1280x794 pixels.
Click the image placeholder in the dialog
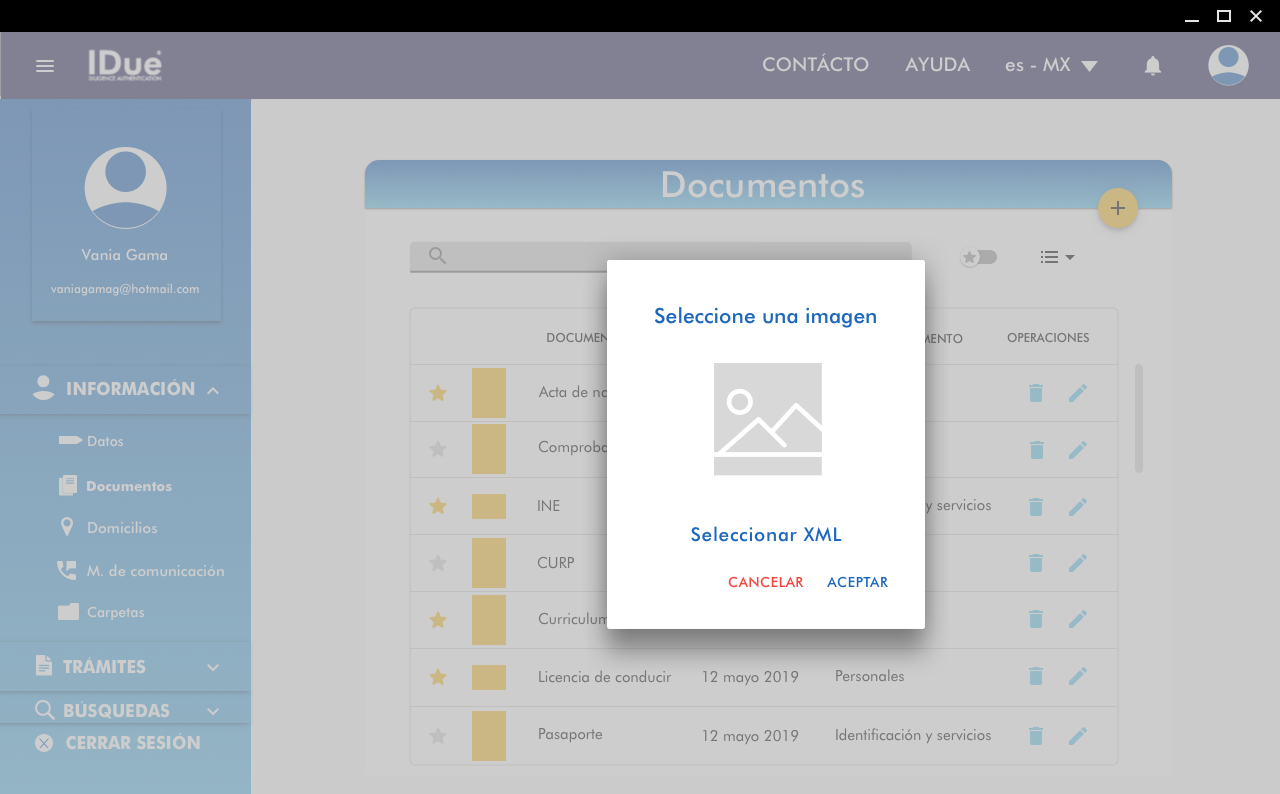767,419
